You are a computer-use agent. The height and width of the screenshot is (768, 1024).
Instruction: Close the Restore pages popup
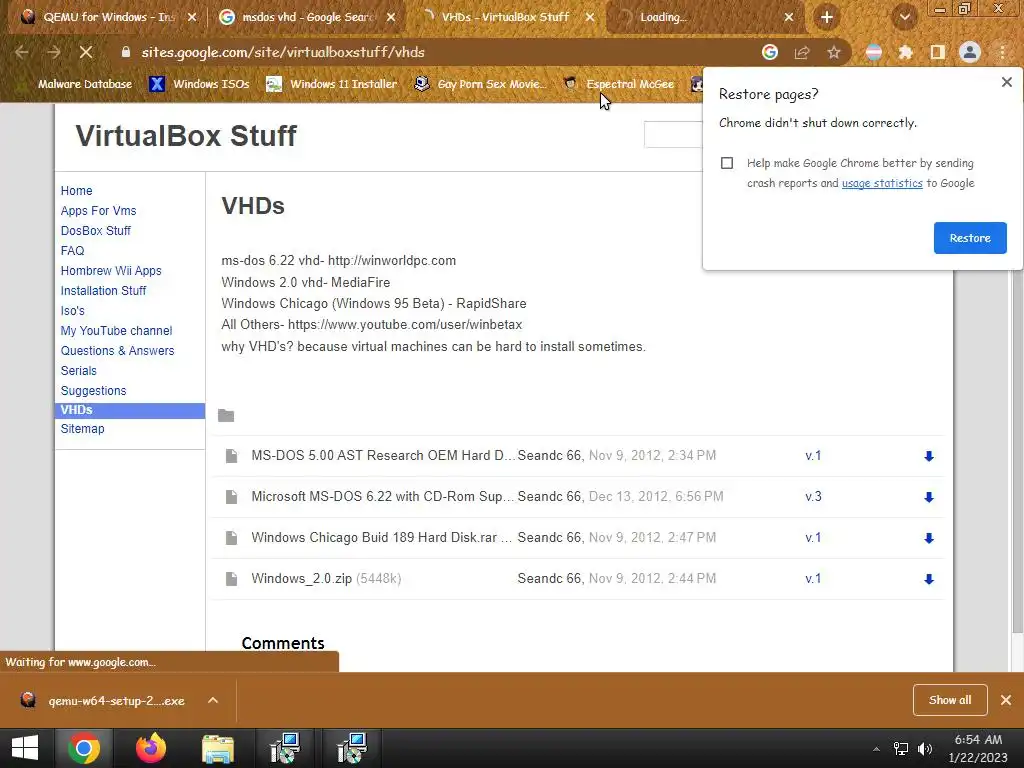[x=1006, y=82]
